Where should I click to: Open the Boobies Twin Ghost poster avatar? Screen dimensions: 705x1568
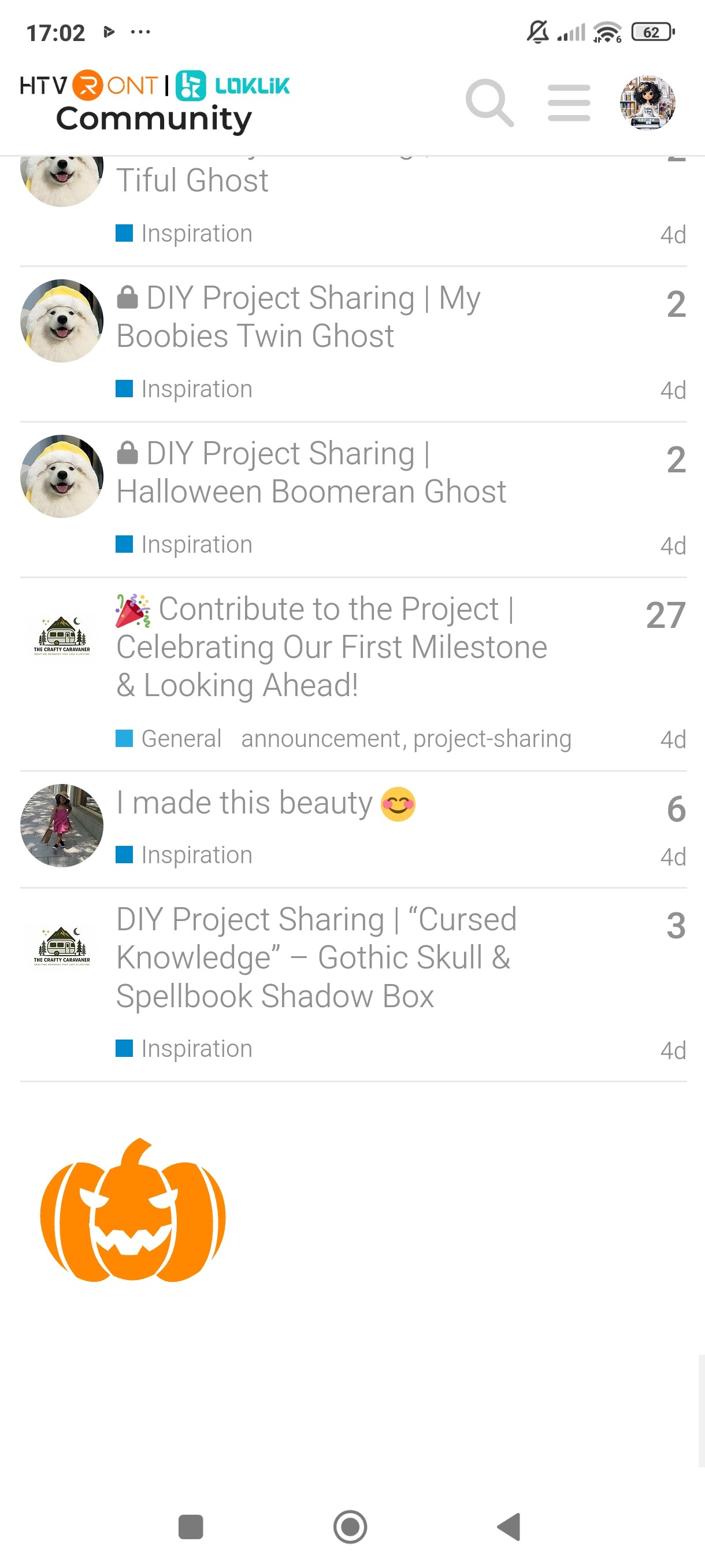(61, 321)
